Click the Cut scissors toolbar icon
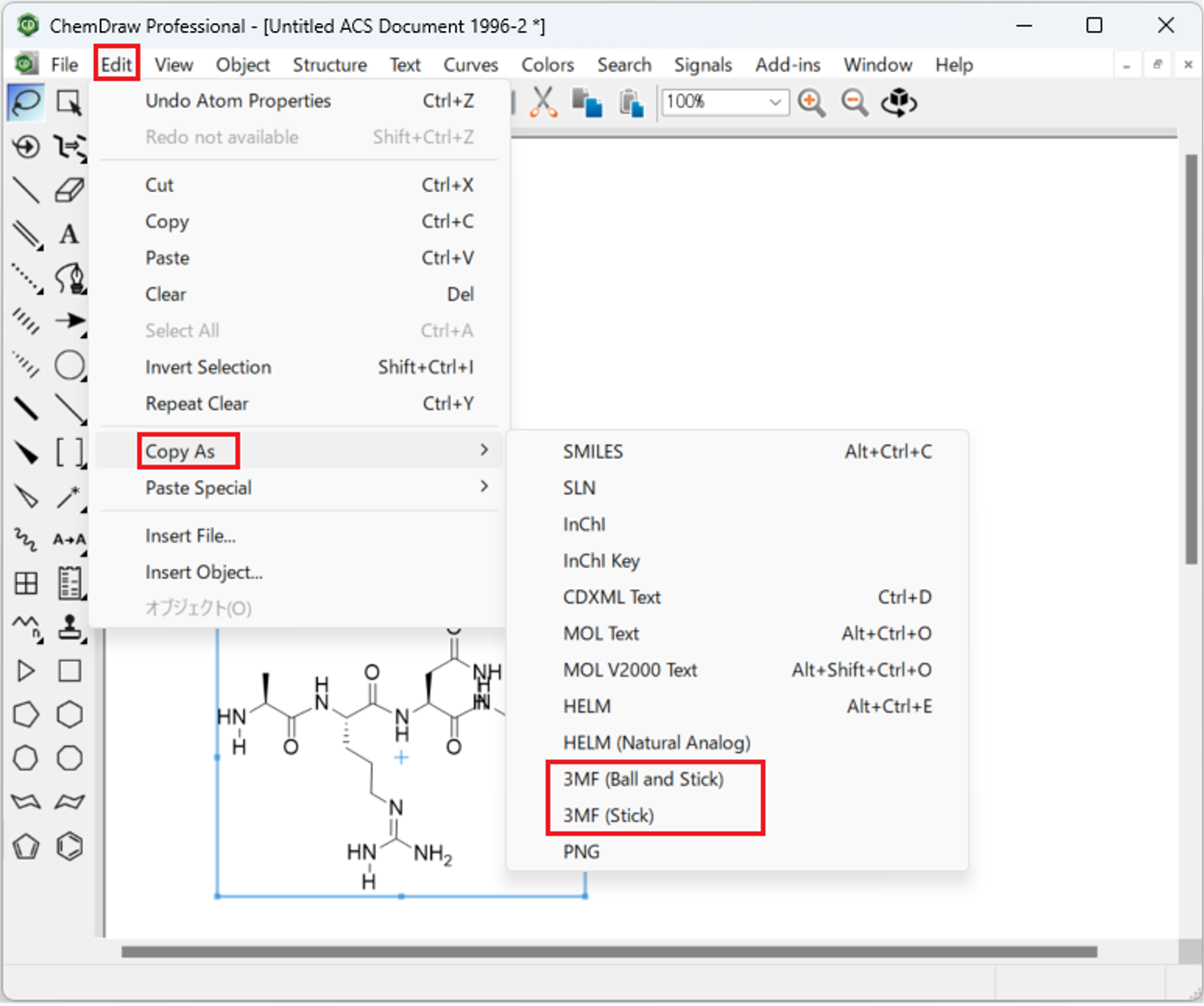Screen dimensions: 1204x1006 click(x=543, y=103)
